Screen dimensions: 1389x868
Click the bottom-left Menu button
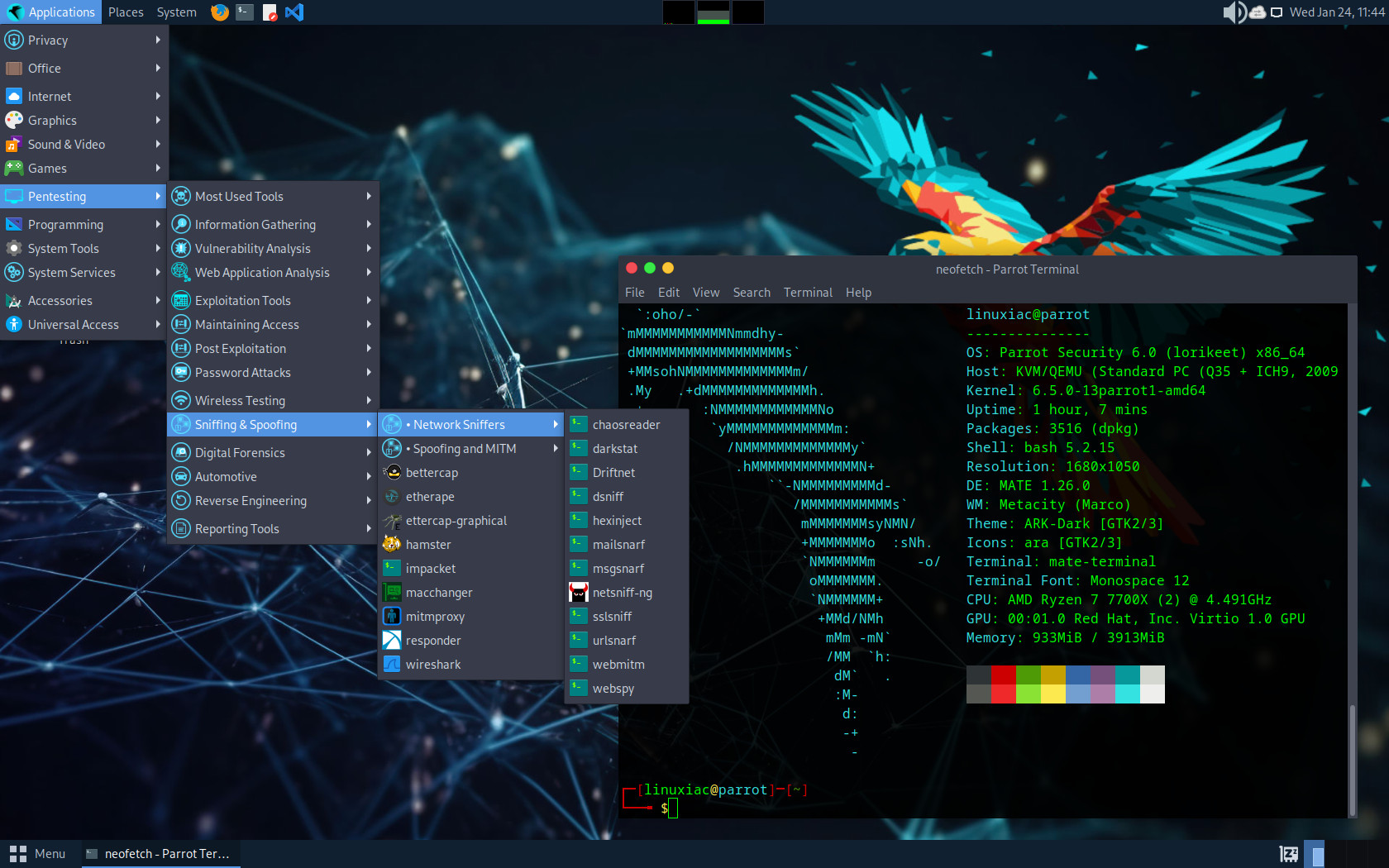(37, 854)
